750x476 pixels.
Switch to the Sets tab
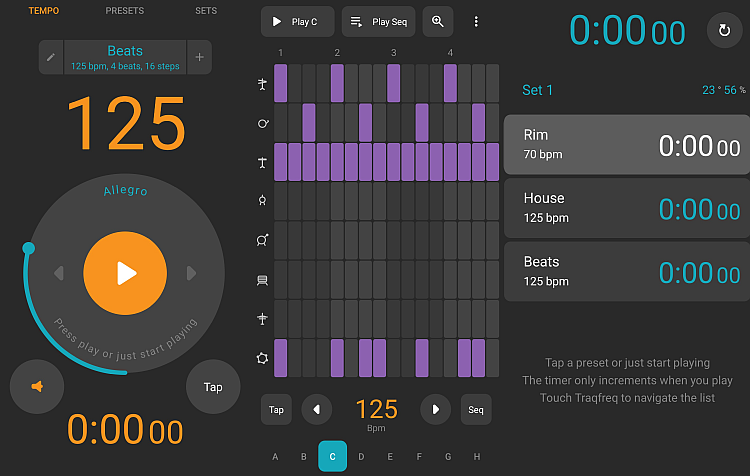(206, 11)
